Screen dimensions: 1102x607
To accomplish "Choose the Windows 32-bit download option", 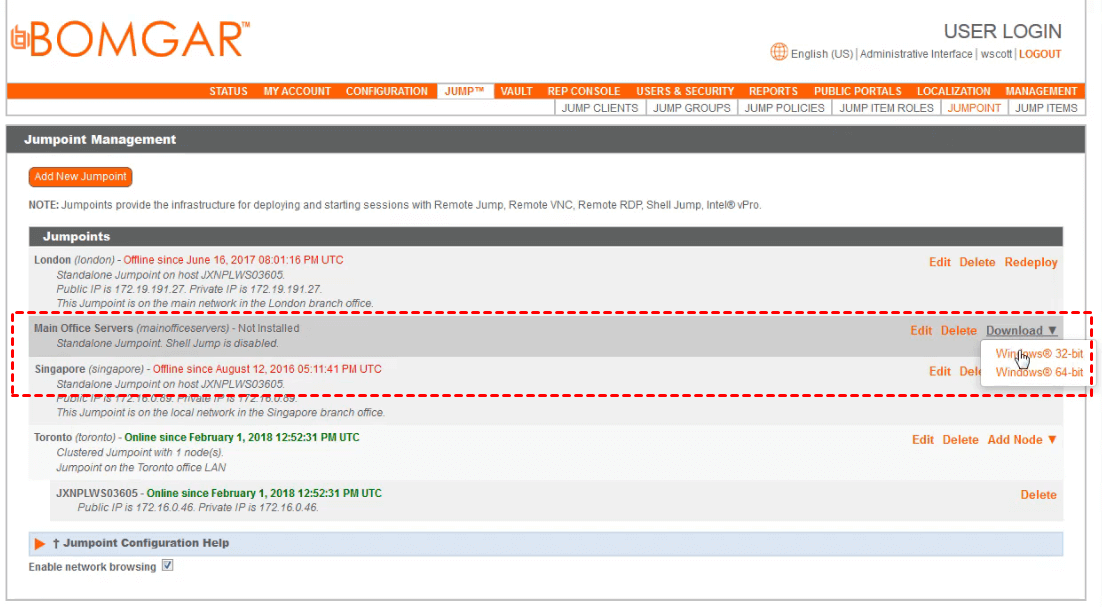I will tap(1039, 354).
